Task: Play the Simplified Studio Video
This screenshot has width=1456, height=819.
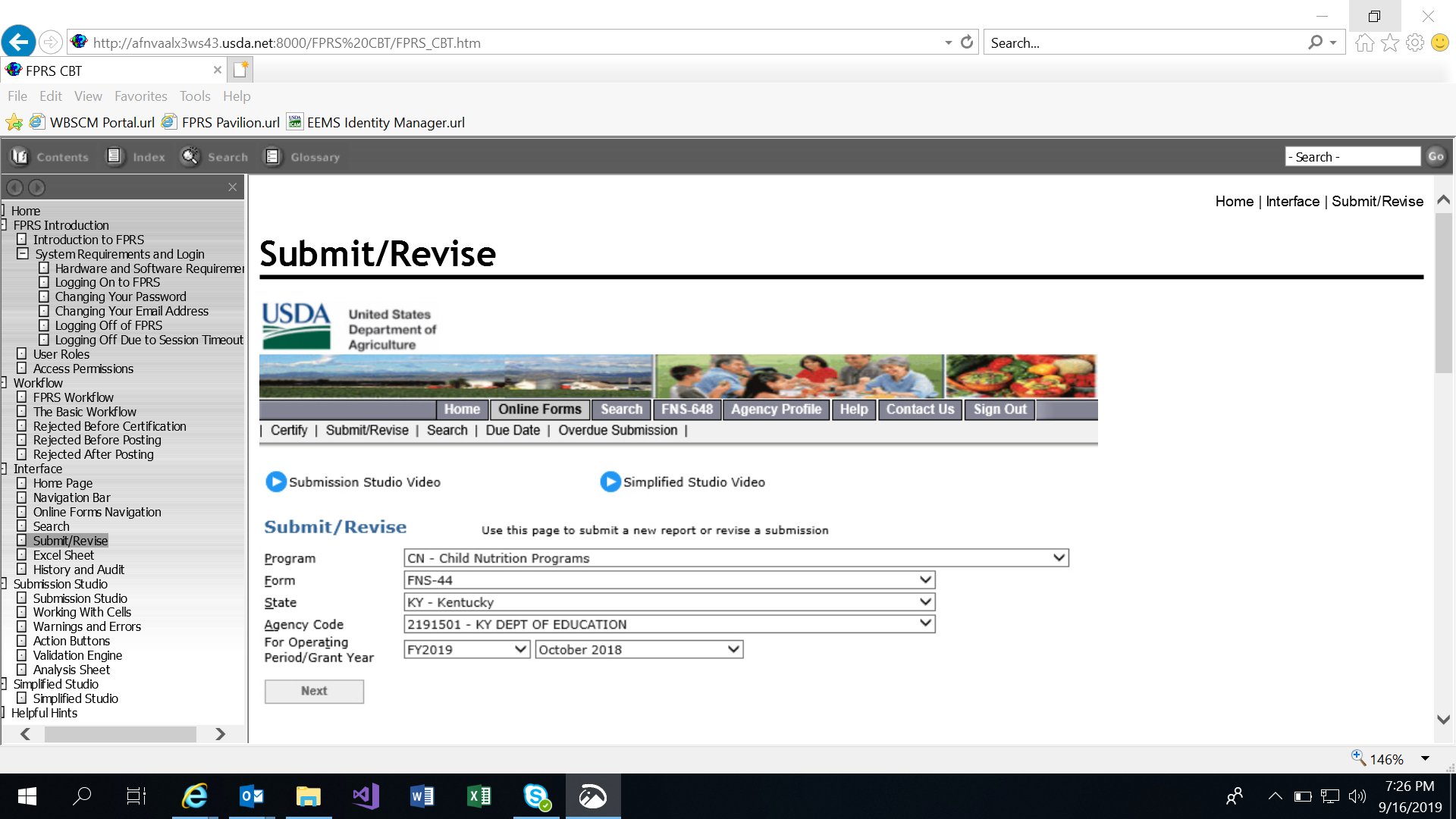Action: point(610,482)
